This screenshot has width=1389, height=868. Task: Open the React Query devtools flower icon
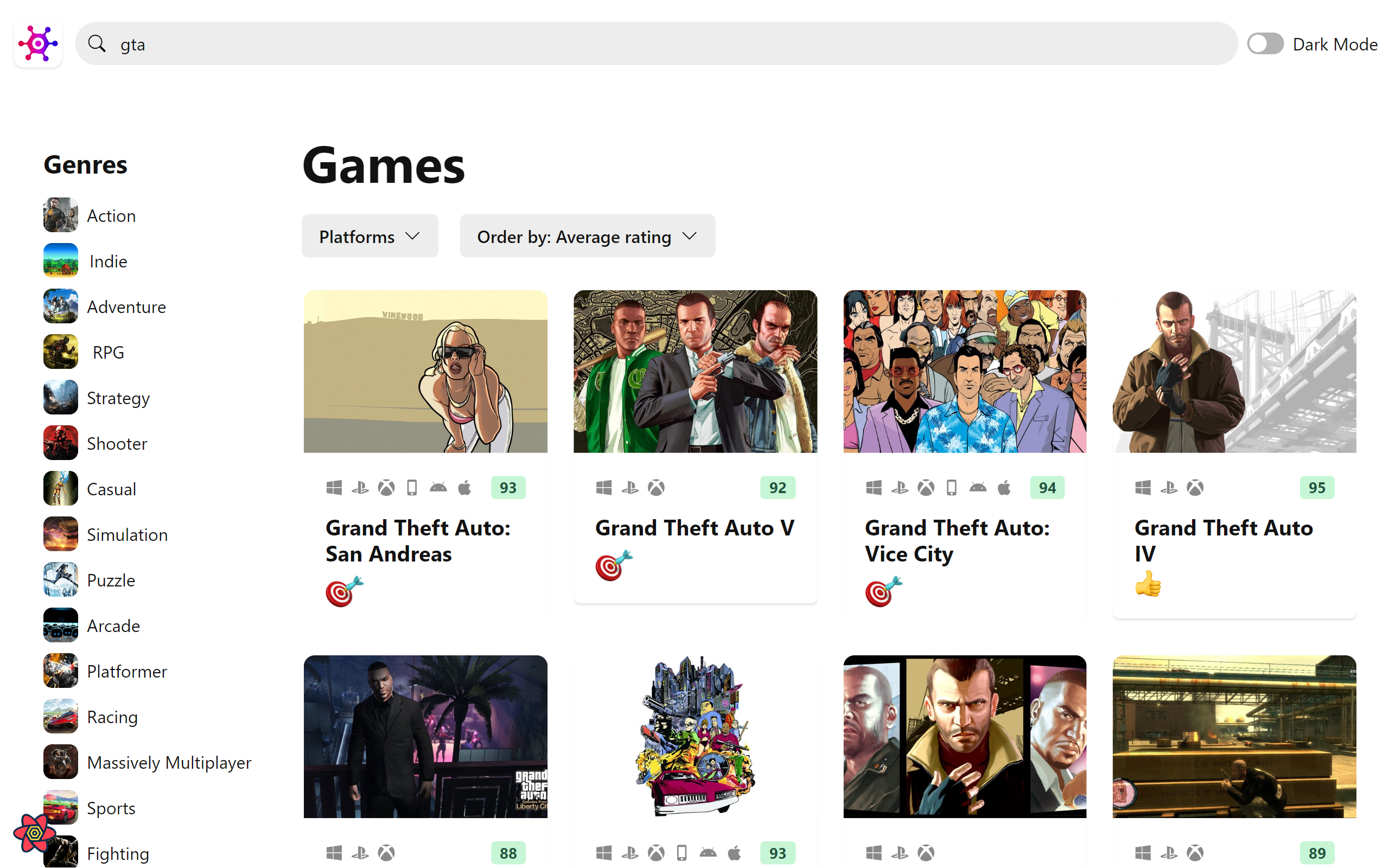click(x=33, y=832)
